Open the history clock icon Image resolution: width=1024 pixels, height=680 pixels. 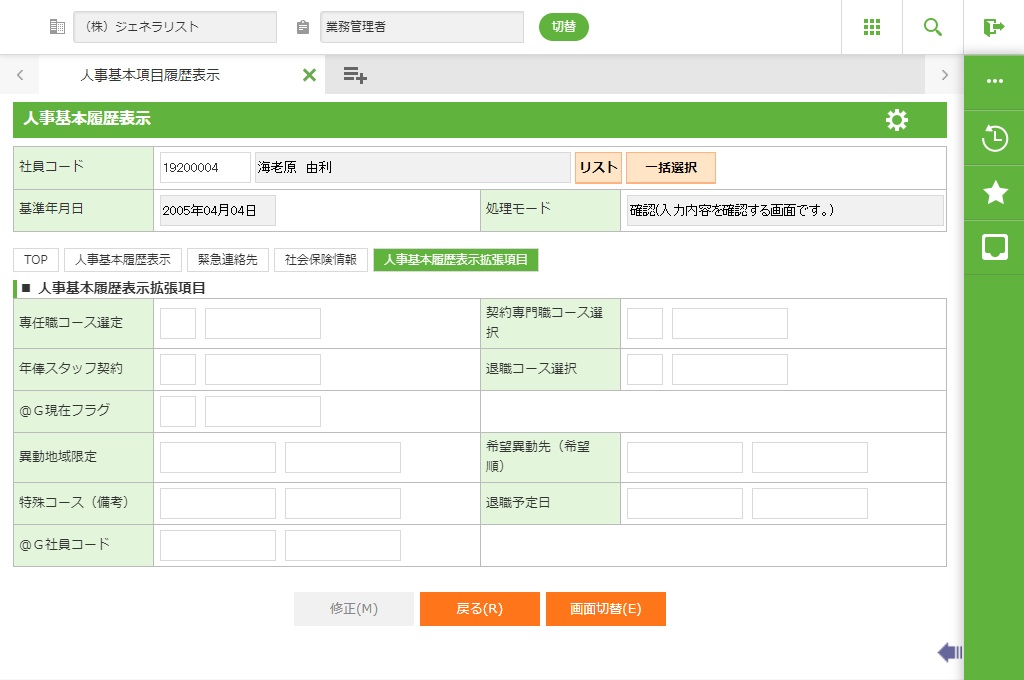click(x=994, y=138)
